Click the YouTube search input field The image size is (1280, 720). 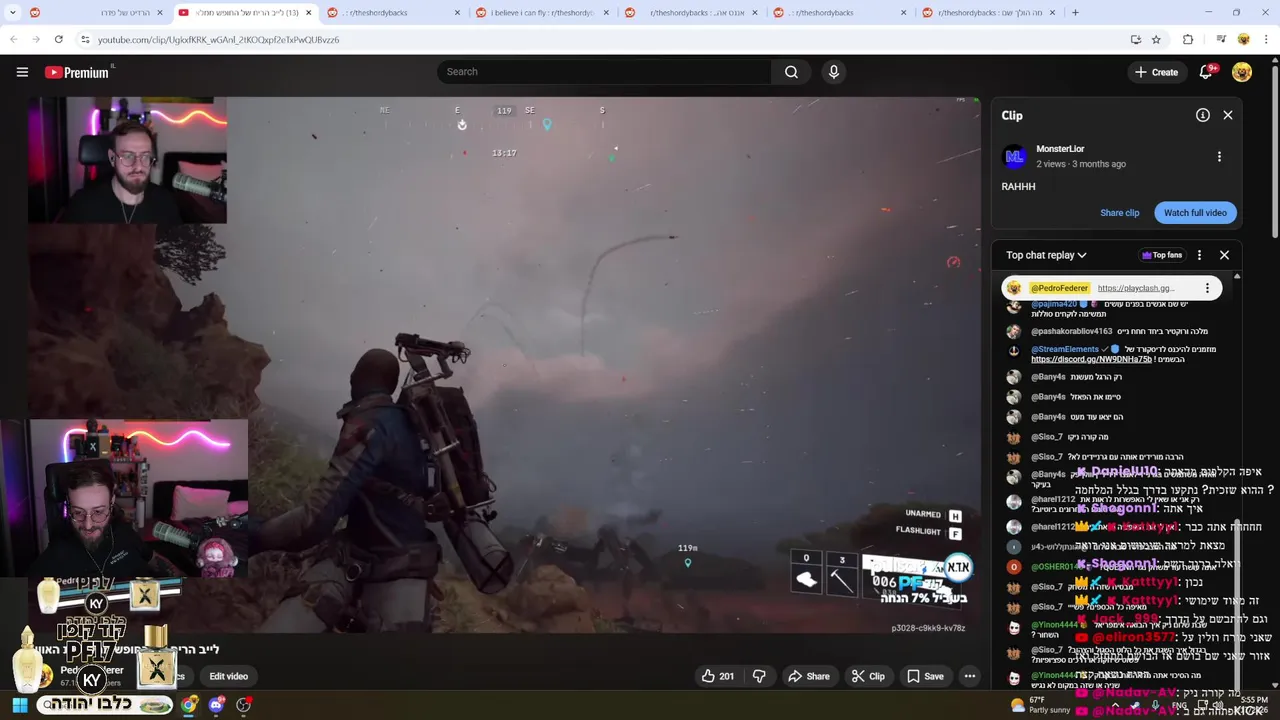click(604, 72)
